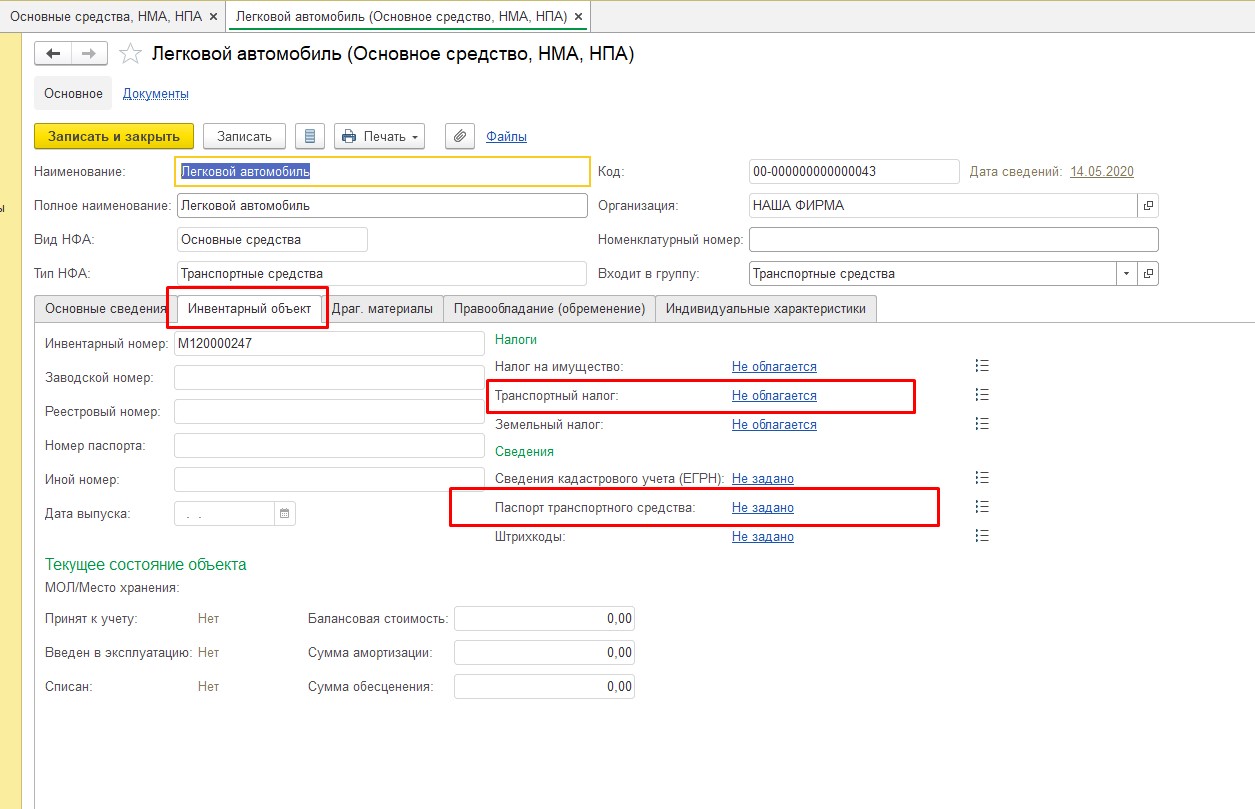The image size is (1255, 809).
Task: Click the Инвентарный номер field
Action: [329, 343]
